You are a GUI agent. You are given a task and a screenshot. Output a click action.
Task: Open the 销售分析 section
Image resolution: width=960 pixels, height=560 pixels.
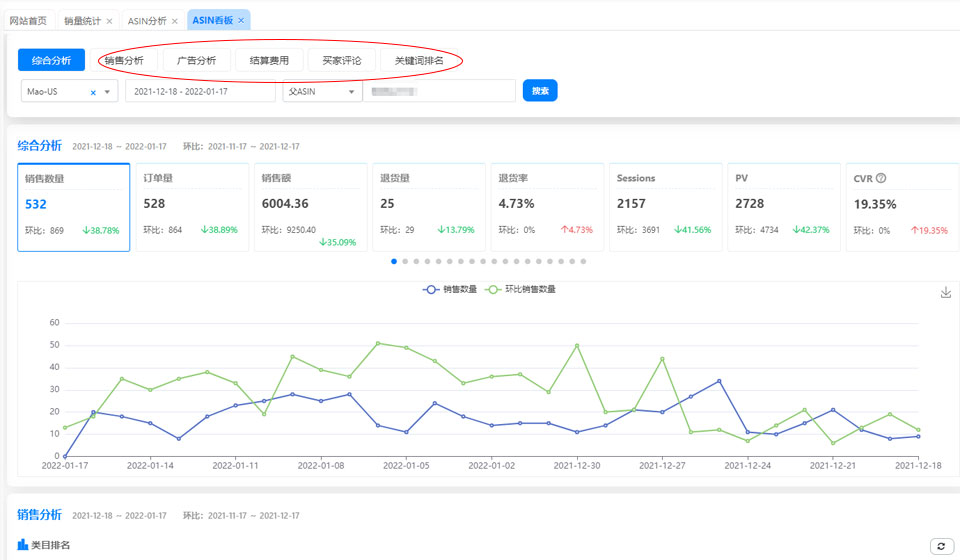[124, 60]
